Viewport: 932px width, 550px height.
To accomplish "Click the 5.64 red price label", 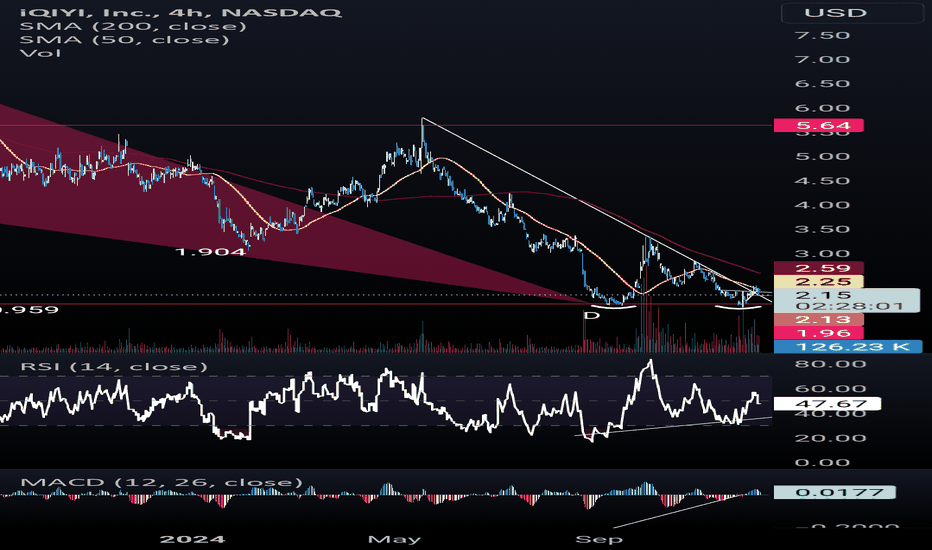I will (x=818, y=125).
